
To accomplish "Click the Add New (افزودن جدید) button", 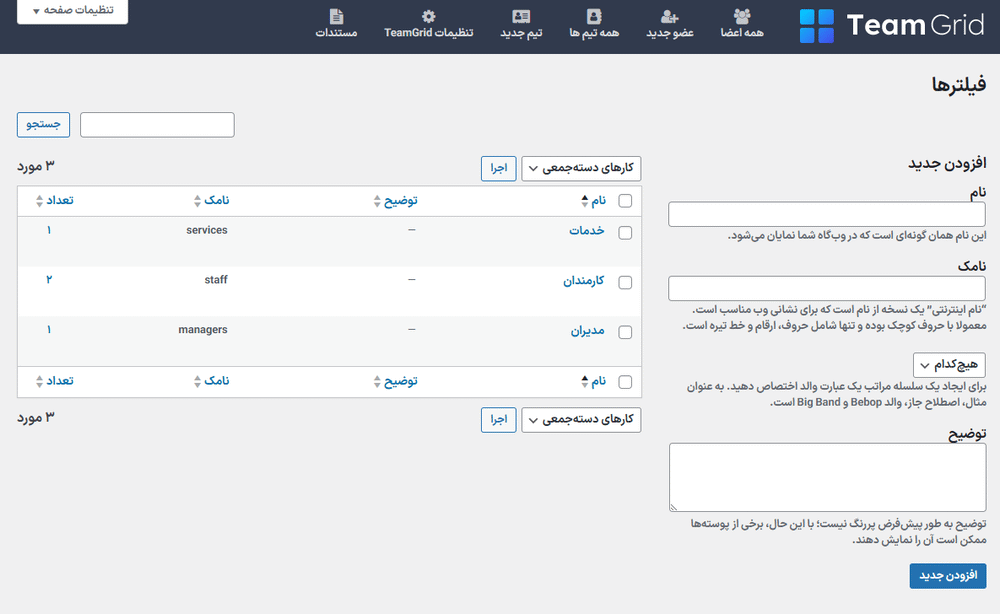I will pos(947,576).
